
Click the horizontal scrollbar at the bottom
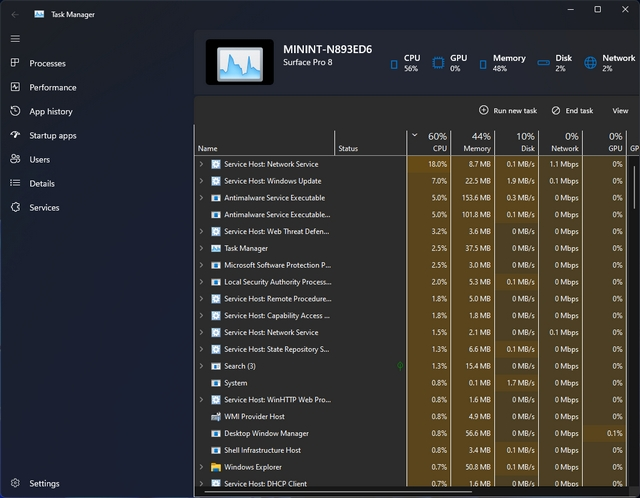tap(338, 492)
